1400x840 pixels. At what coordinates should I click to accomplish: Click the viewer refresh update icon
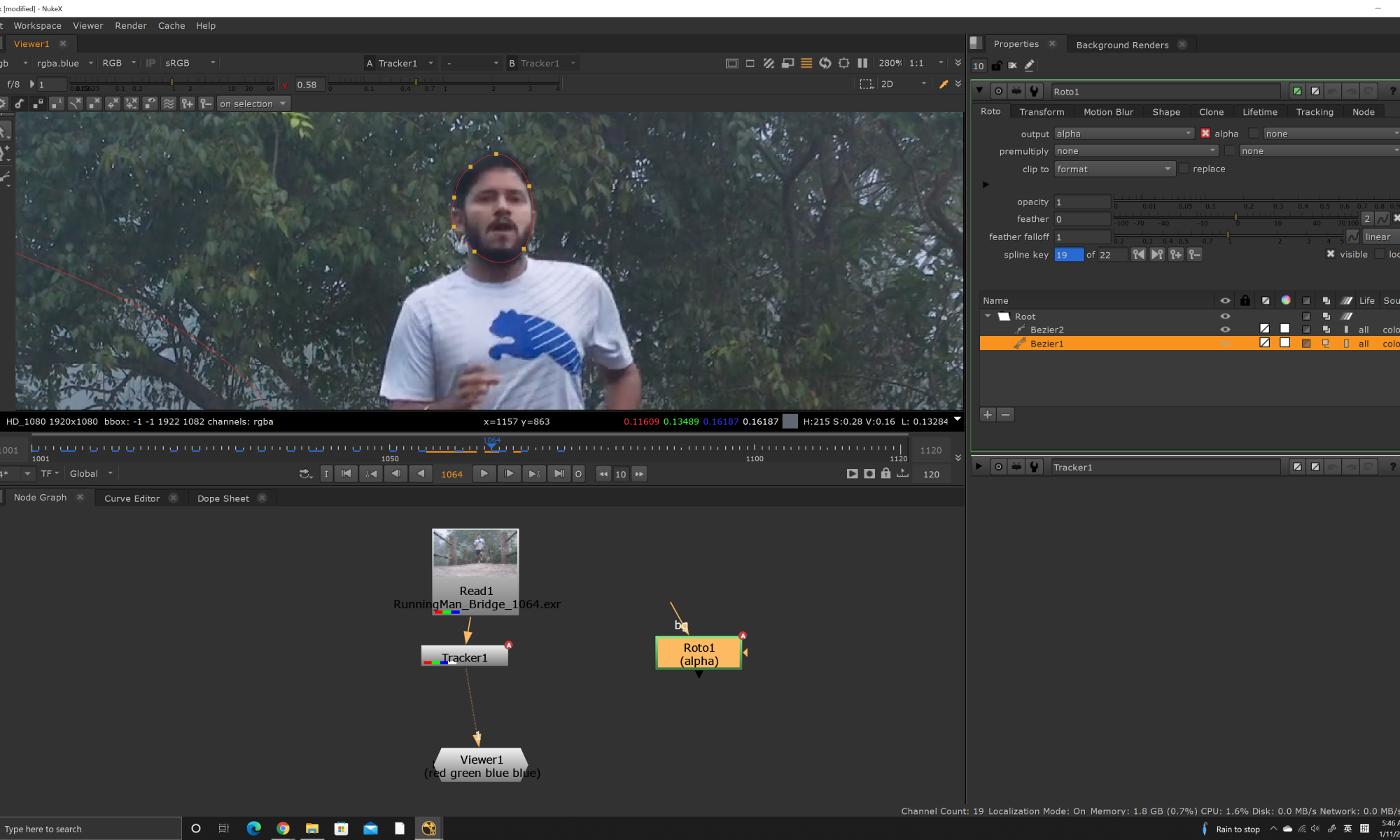(x=825, y=63)
